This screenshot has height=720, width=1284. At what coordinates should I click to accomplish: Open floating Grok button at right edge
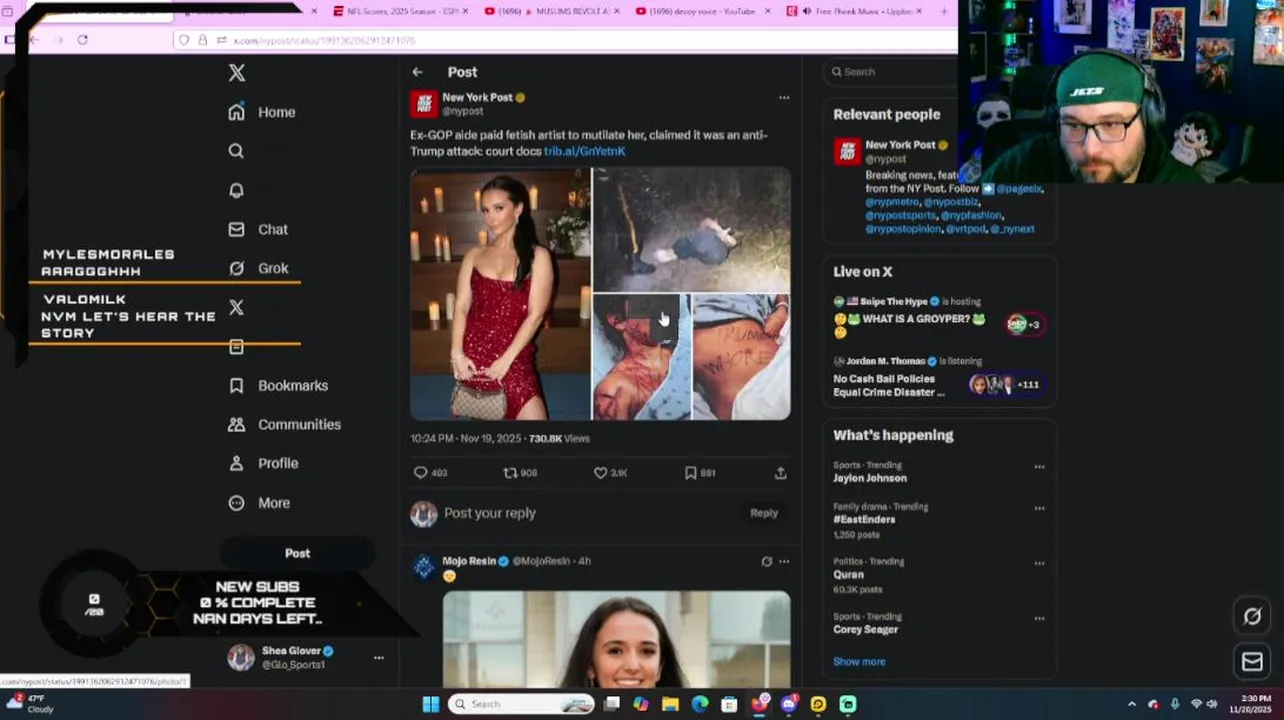(x=1252, y=616)
